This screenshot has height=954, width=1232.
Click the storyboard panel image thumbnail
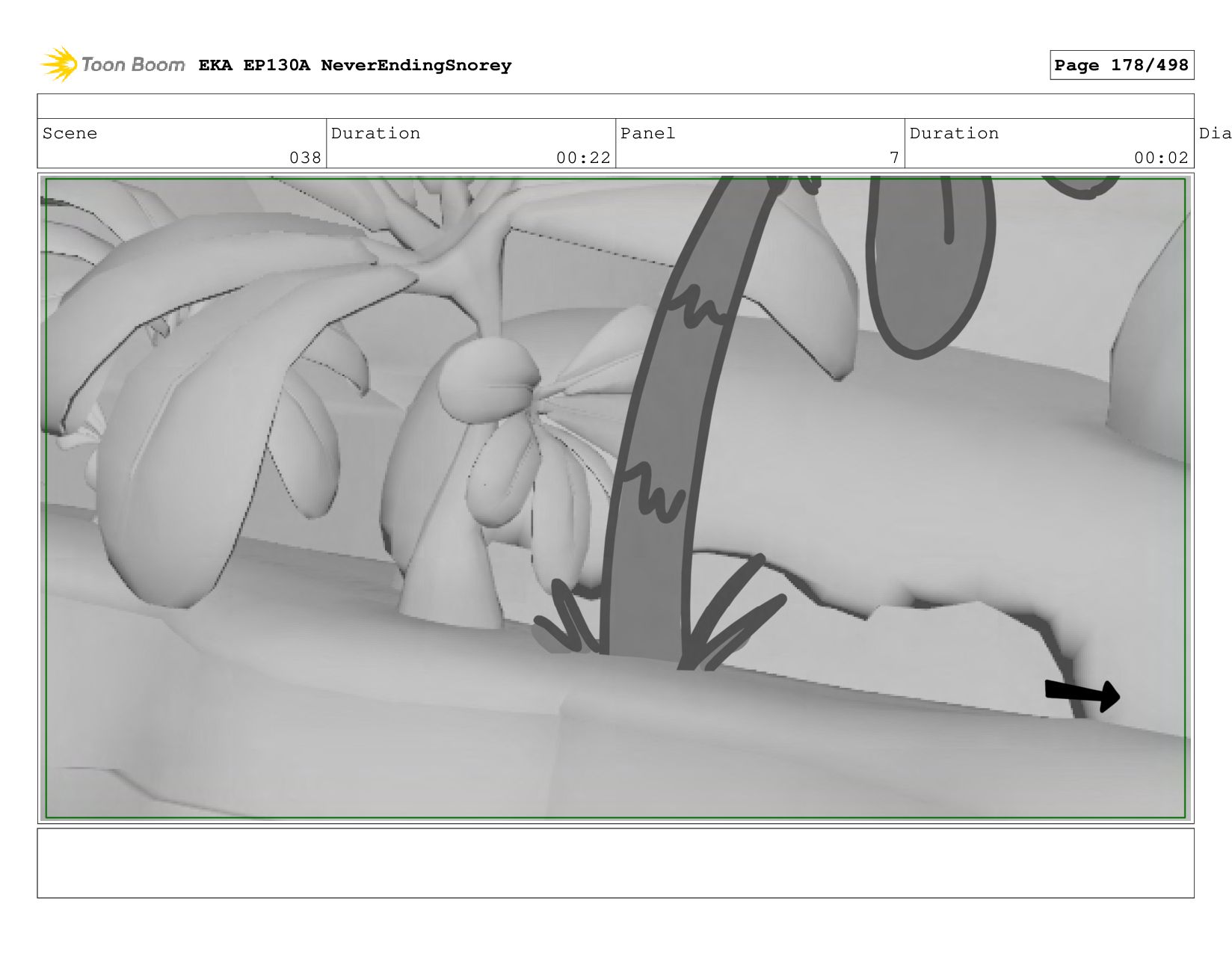coord(615,498)
